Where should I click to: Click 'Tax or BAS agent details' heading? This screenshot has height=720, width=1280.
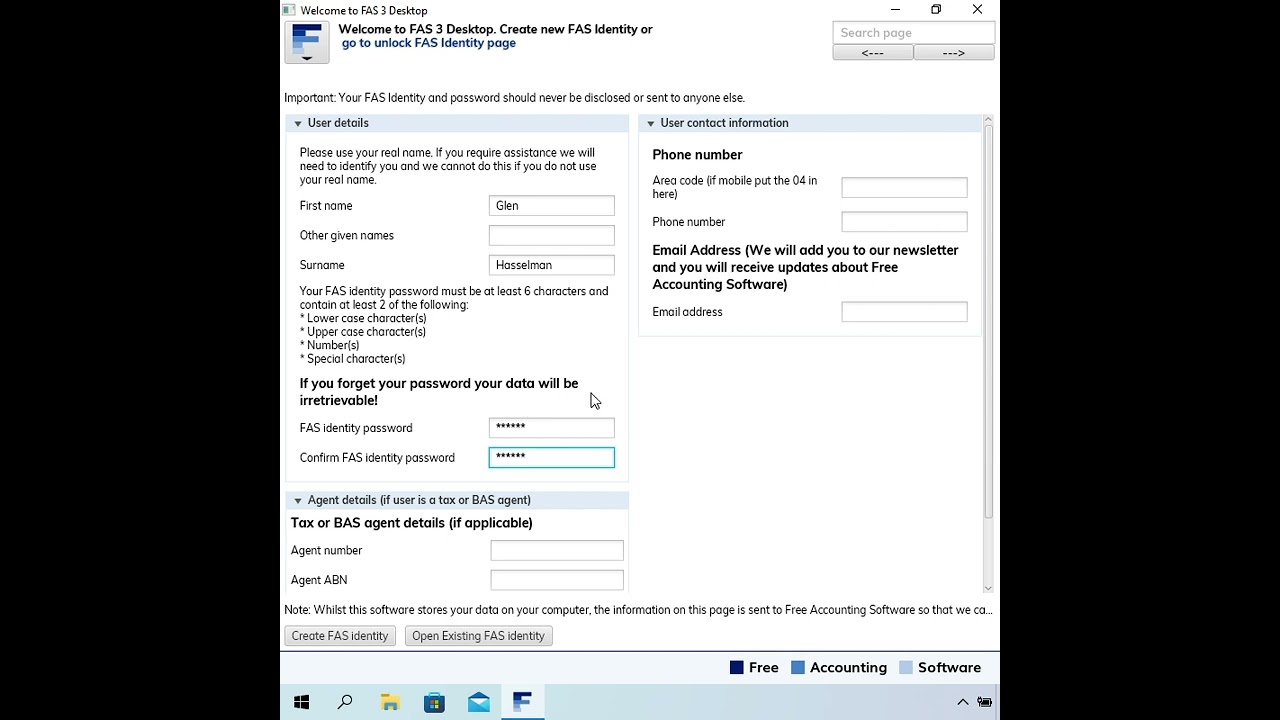click(x=412, y=523)
